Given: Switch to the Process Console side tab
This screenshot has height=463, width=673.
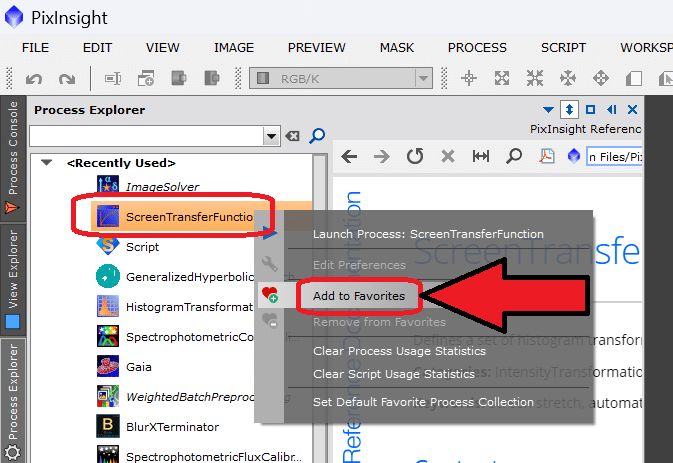Looking at the screenshot, I should pyautogui.click(x=13, y=157).
